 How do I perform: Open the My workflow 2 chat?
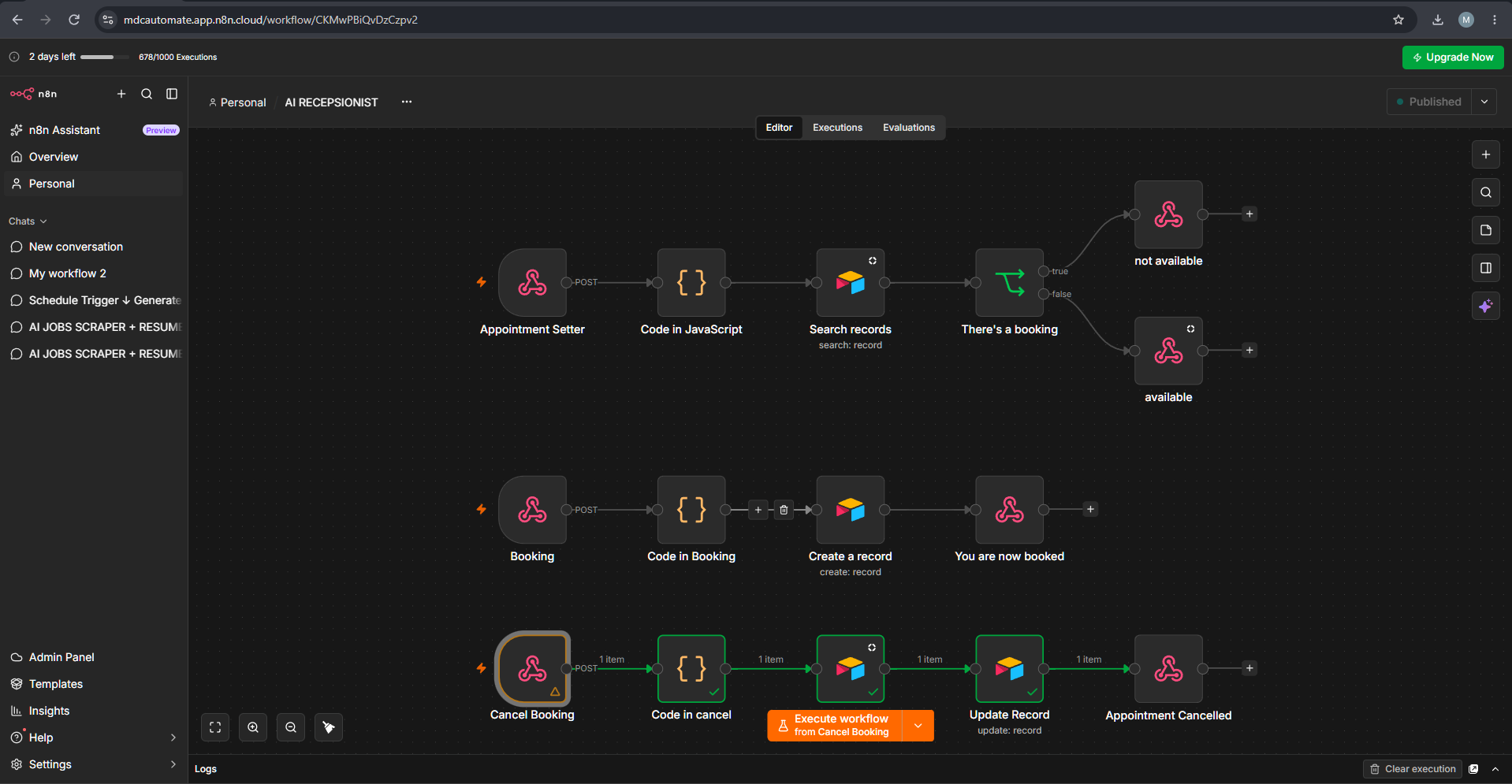[x=93, y=273]
